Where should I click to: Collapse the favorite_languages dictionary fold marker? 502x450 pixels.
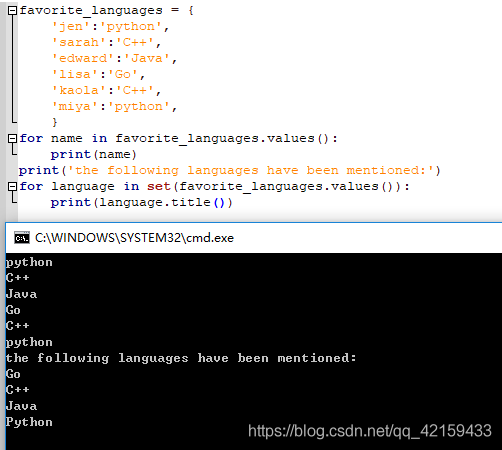[x=12, y=11]
